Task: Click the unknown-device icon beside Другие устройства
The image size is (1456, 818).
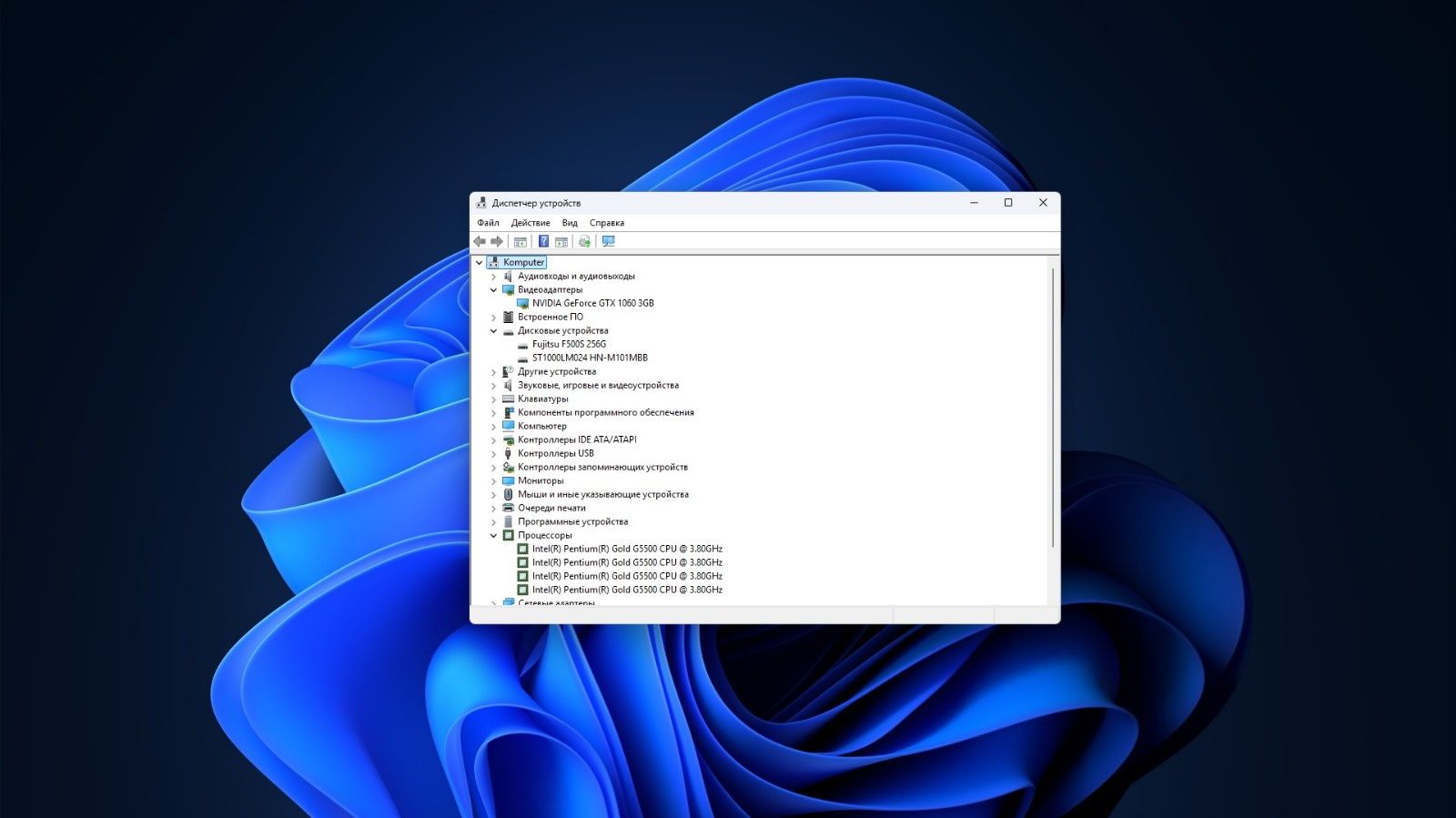Action: click(508, 371)
